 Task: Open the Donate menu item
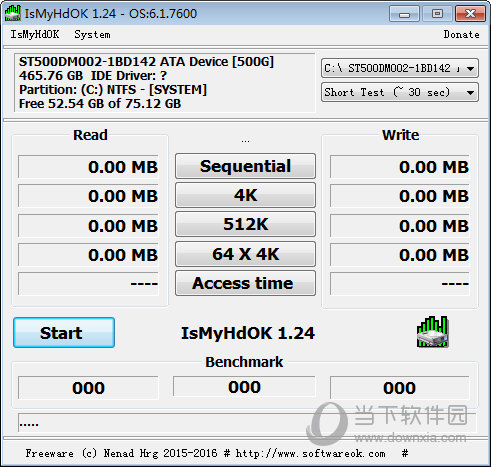(461, 34)
